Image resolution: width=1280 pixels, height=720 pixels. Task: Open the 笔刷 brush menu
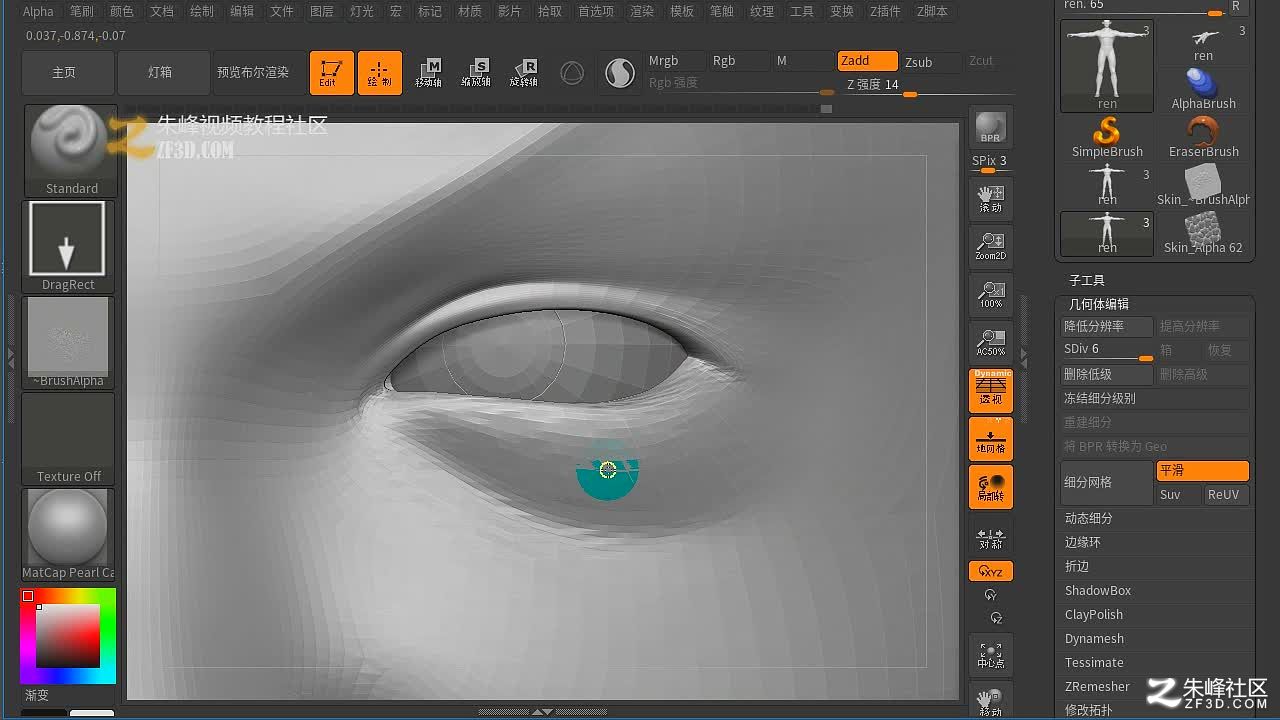tap(82, 11)
